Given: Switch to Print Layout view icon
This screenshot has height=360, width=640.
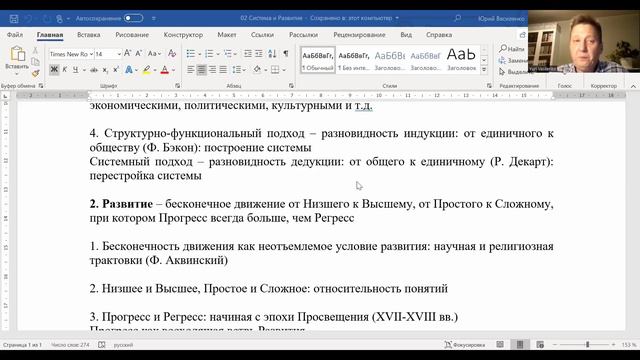Looking at the screenshot, I should pos(520,344).
